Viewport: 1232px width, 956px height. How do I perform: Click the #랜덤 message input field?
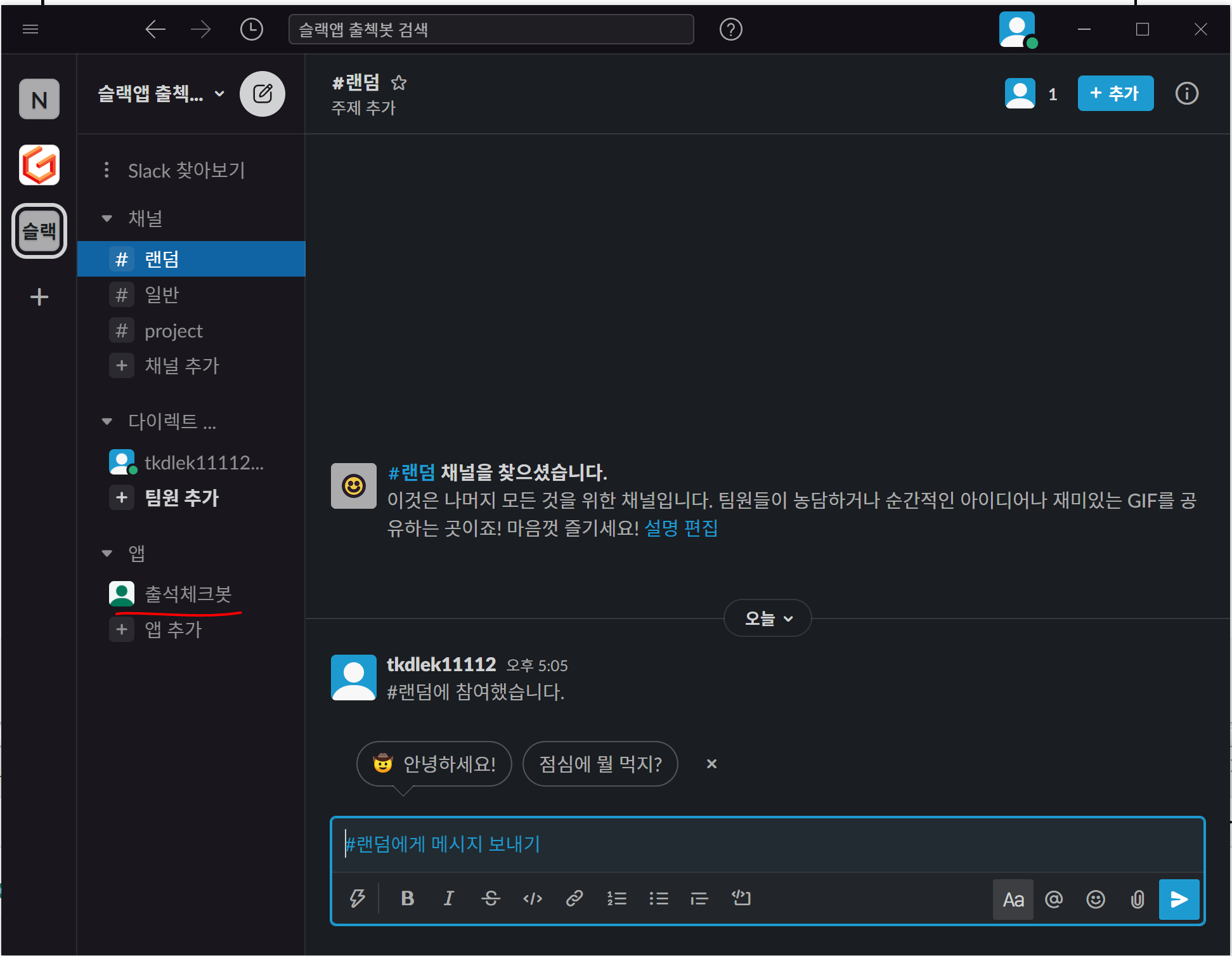click(767, 844)
